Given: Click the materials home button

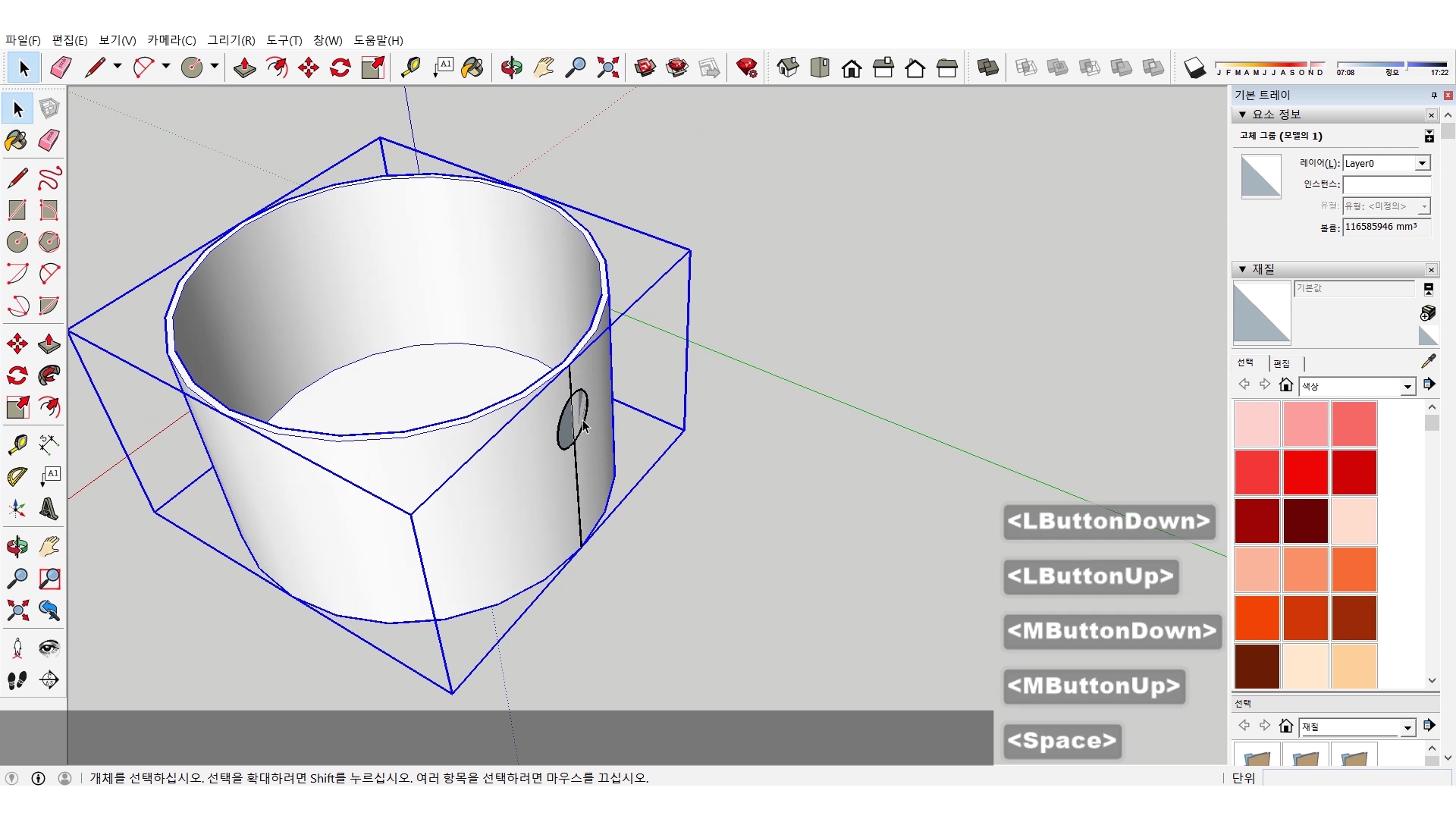Looking at the screenshot, I should (x=1285, y=385).
